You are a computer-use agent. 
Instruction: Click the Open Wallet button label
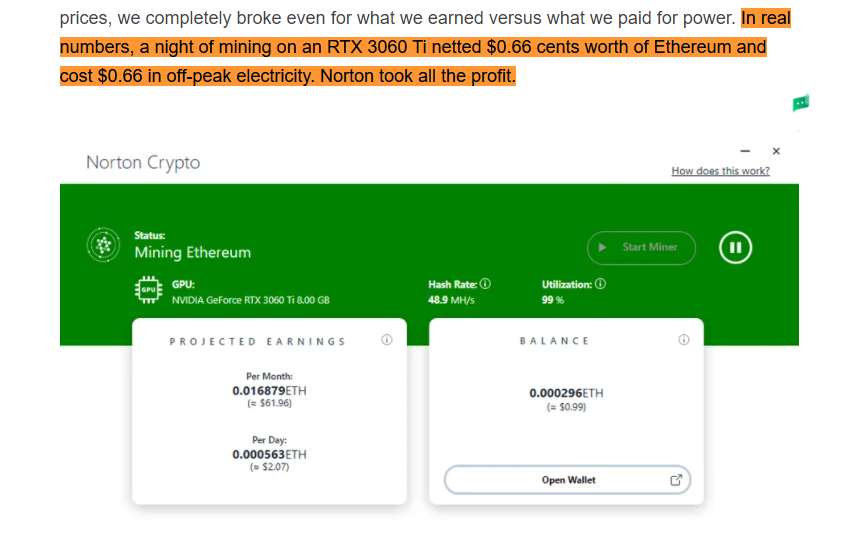[568, 480]
